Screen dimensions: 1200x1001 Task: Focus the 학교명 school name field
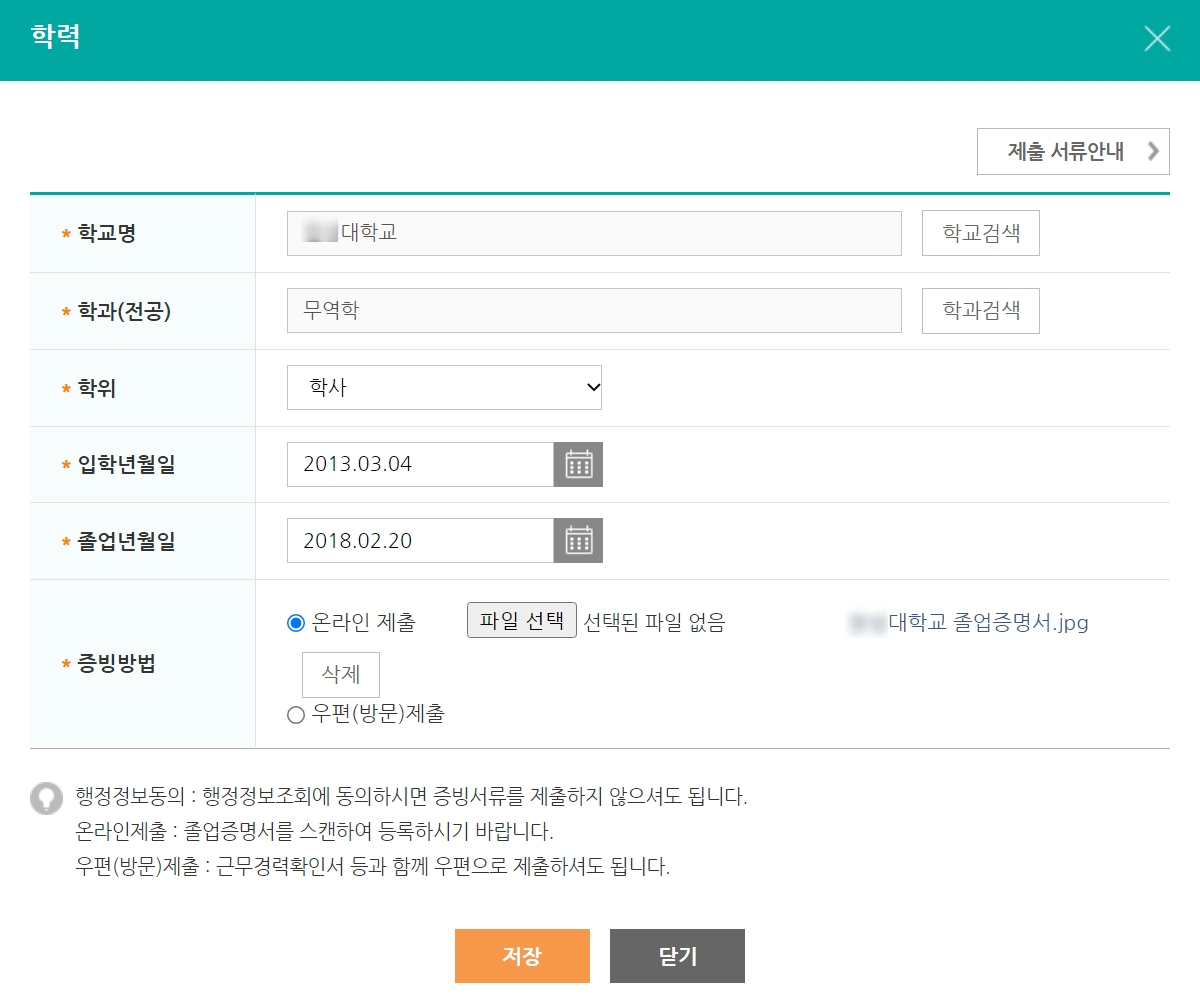(x=594, y=233)
